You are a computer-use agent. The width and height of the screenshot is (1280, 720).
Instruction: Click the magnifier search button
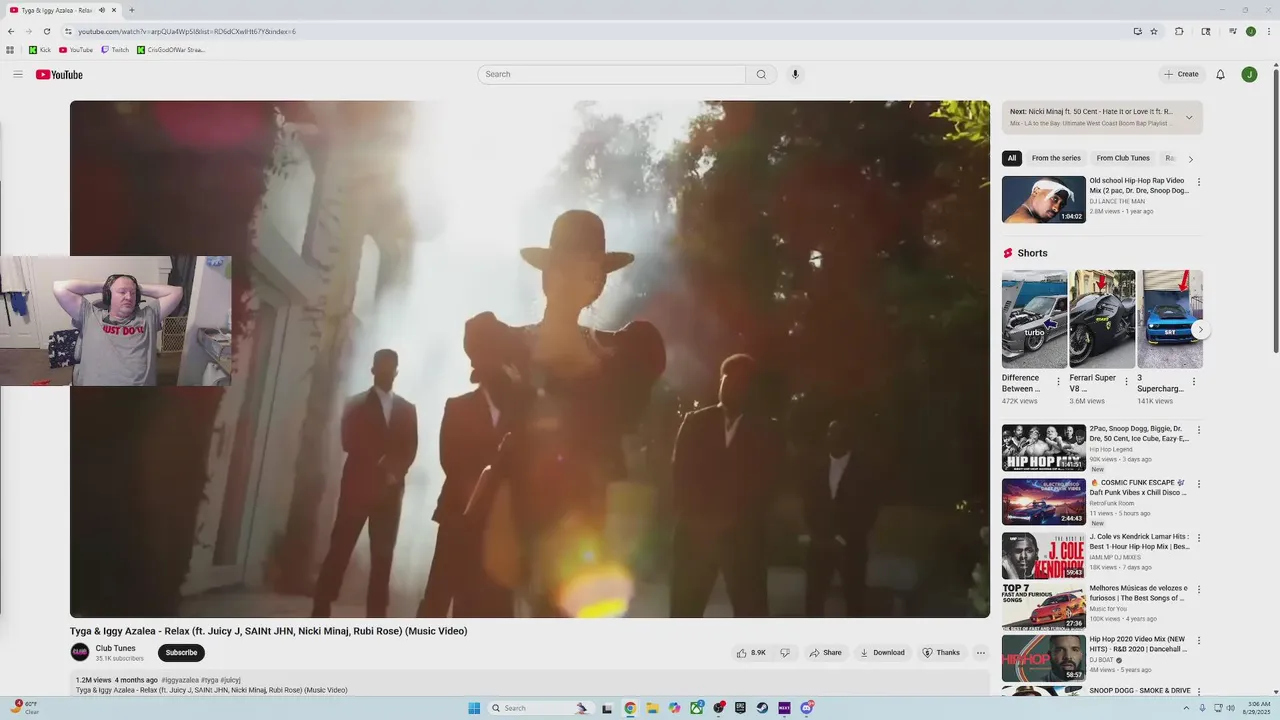(761, 74)
